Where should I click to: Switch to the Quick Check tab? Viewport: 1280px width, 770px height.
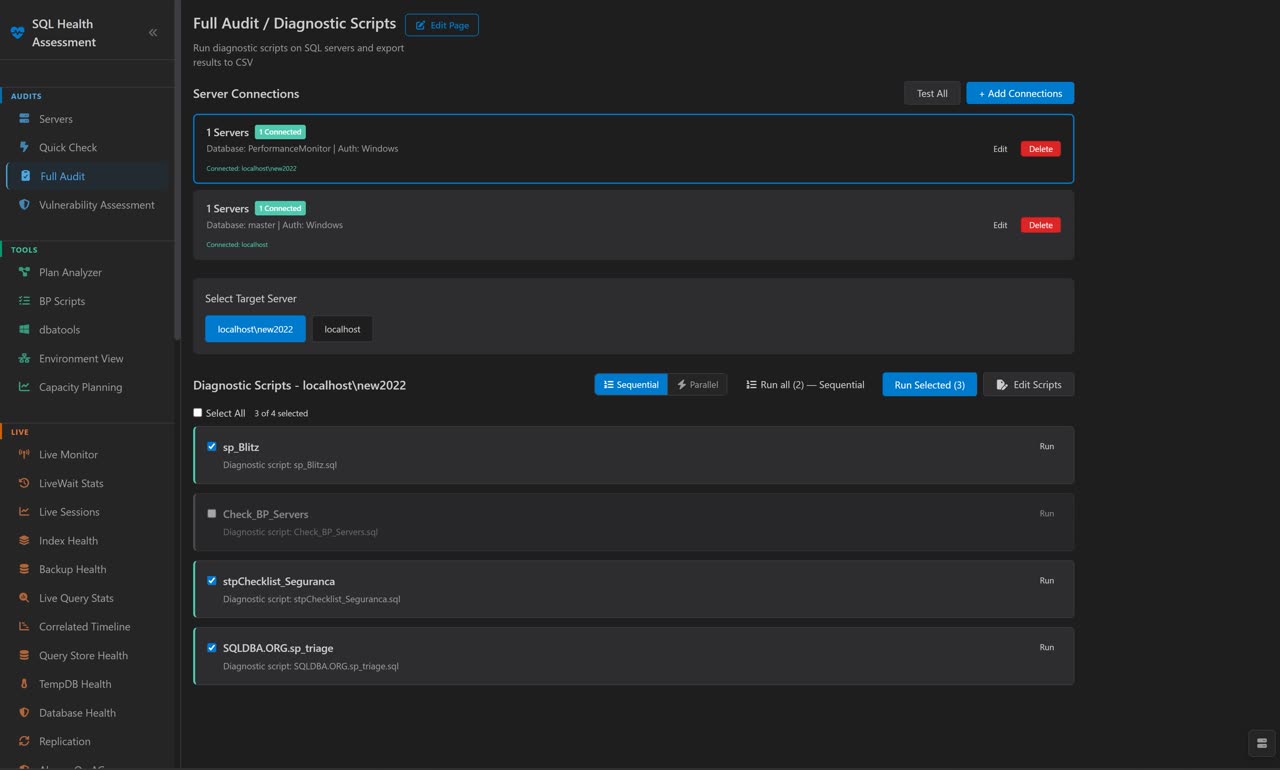[x=67, y=147]
